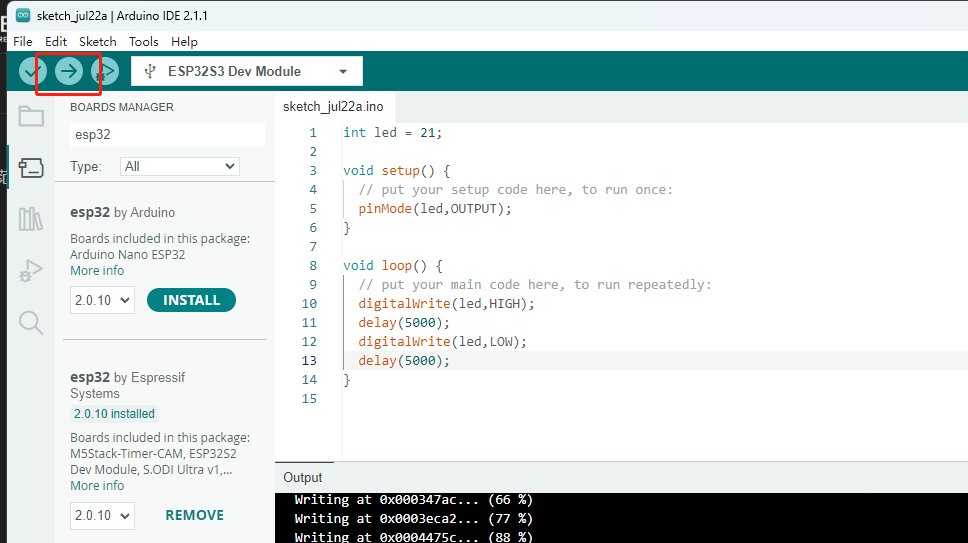Click output line 'Writing at 0x000347ac... (66 %)'
The height and width of the screenshot is (543, 968).
(414, 500)
